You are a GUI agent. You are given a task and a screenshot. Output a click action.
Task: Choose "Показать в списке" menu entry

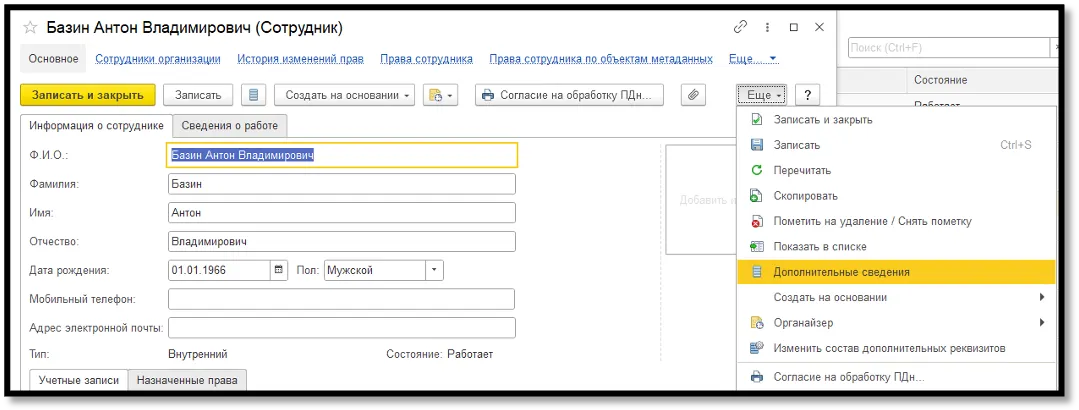point(896,246)
